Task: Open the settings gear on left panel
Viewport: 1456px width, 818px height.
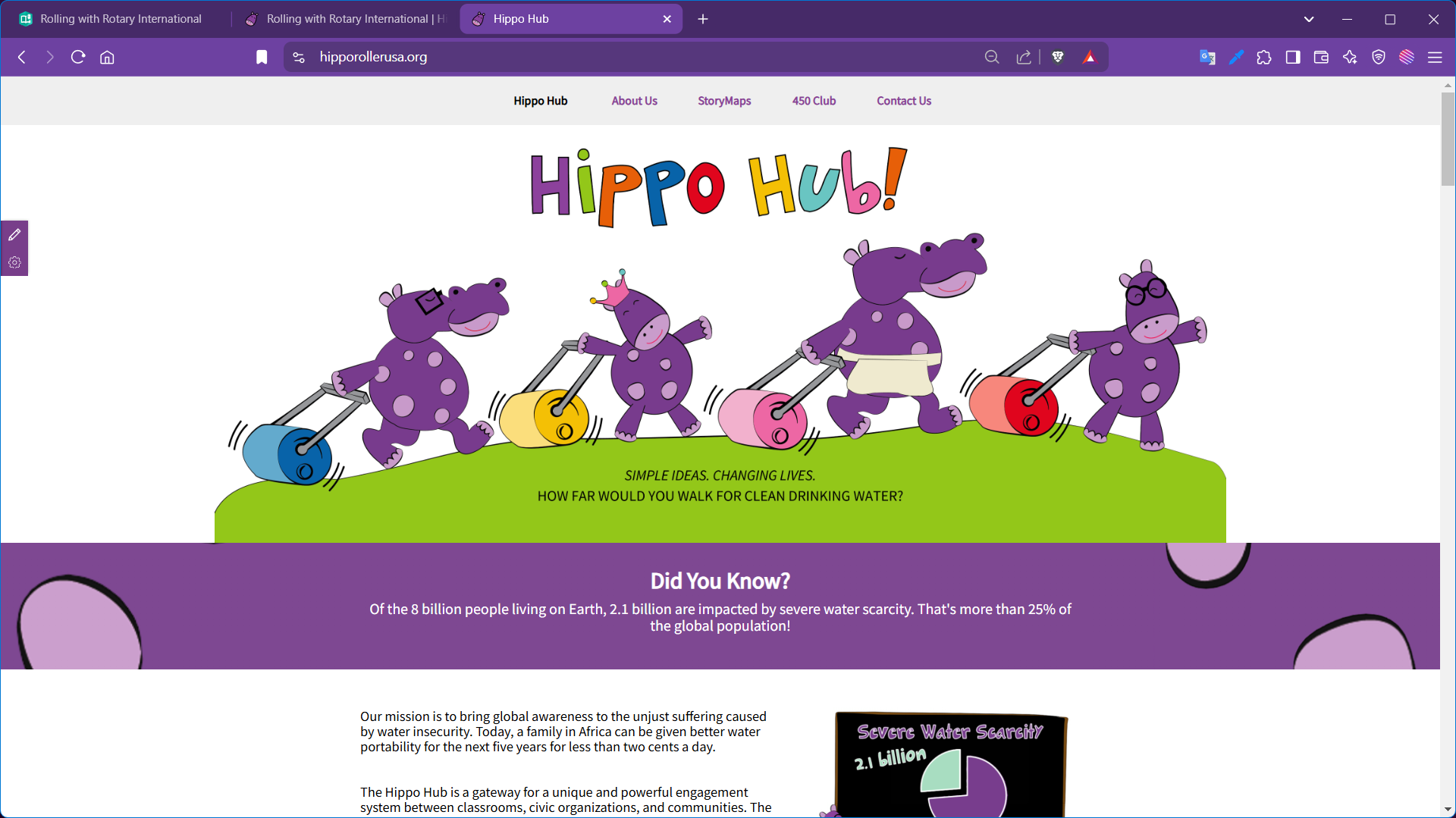Action: 14,262
